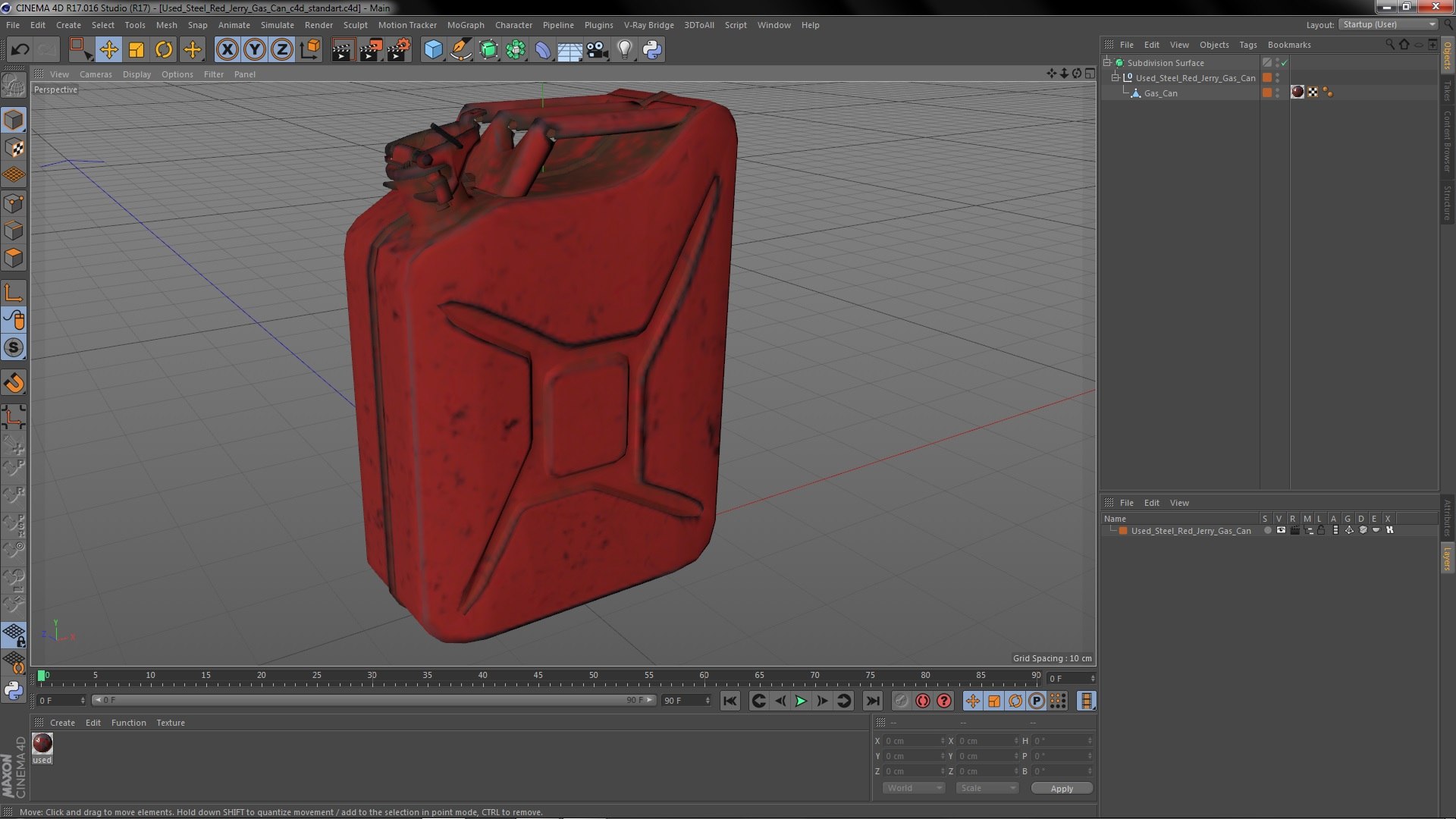Toggle Subdivision Surface green enable checkmark
Screen dimensions: 1456x819
[1284, 63]
